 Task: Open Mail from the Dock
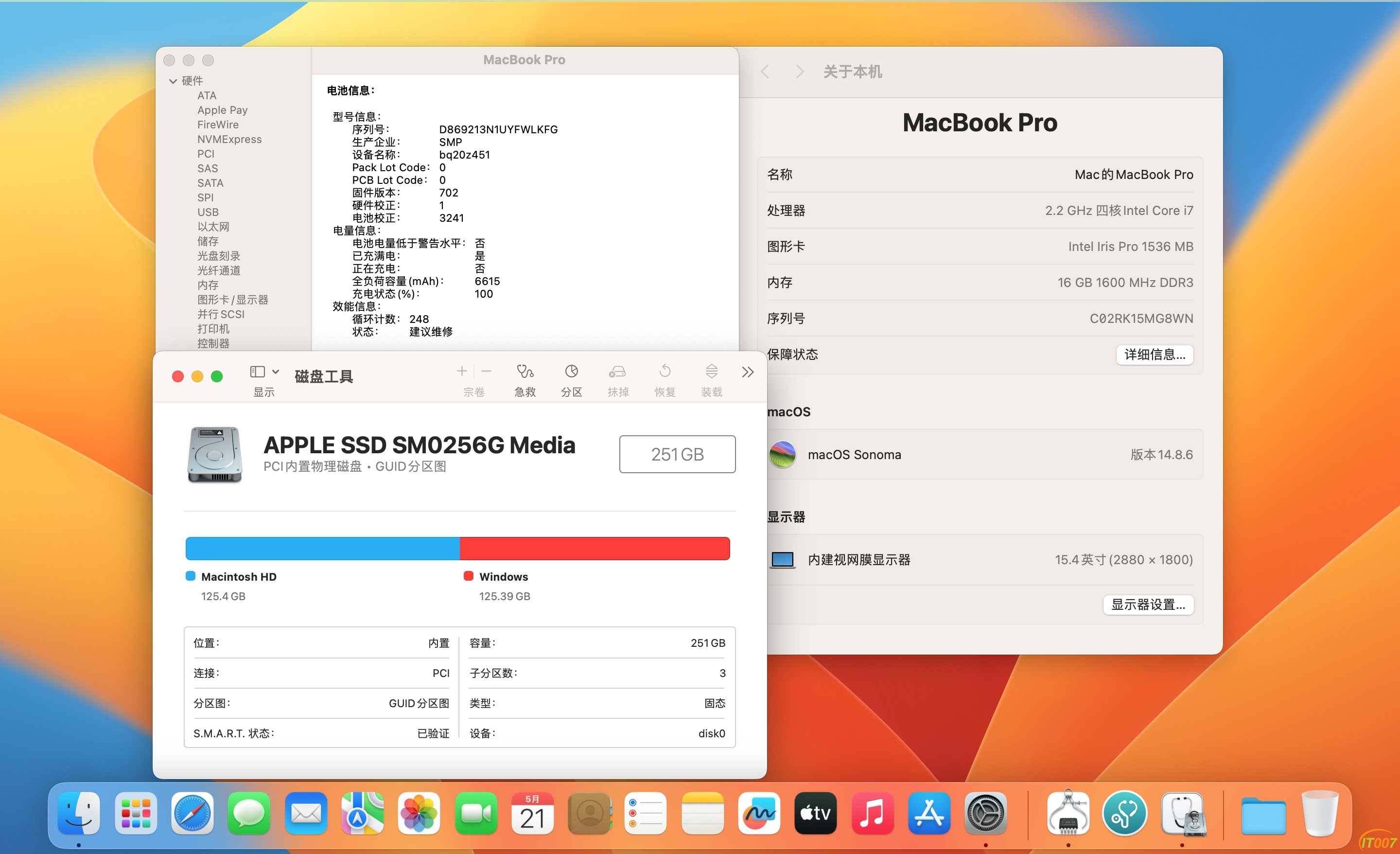pos(306,813)
